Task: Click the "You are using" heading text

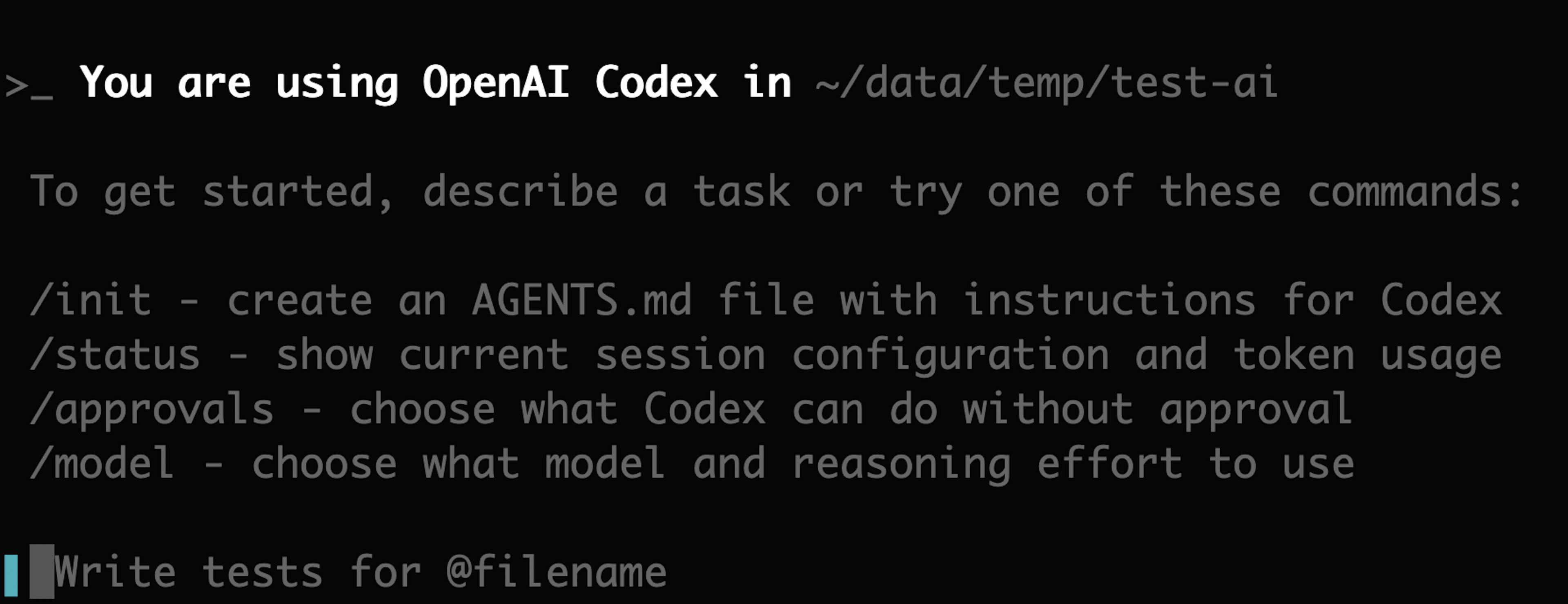Action: pyautogui.click(x=238, y=83)
